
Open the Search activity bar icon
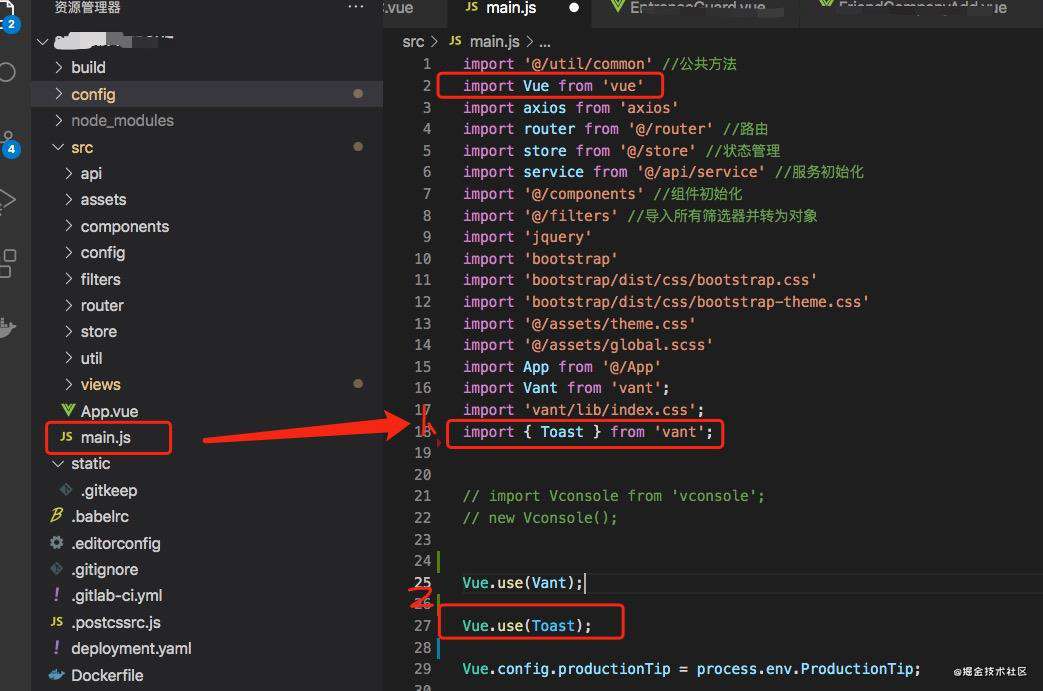[7, 72]
